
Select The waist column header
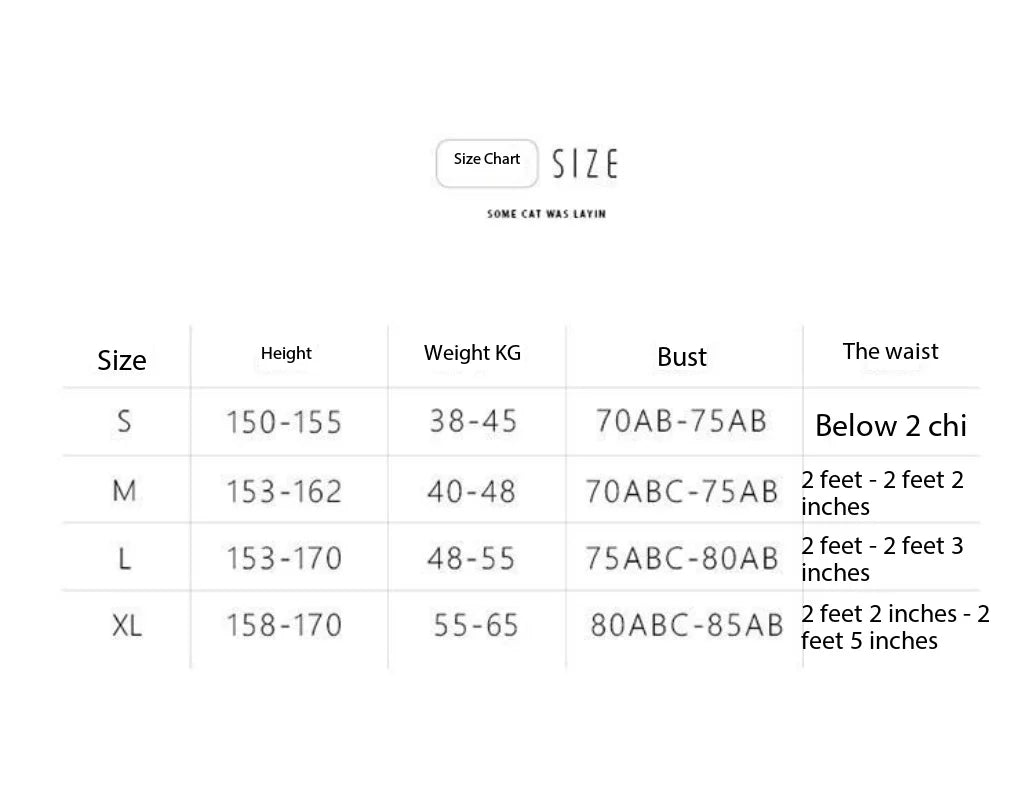point(890,351)
